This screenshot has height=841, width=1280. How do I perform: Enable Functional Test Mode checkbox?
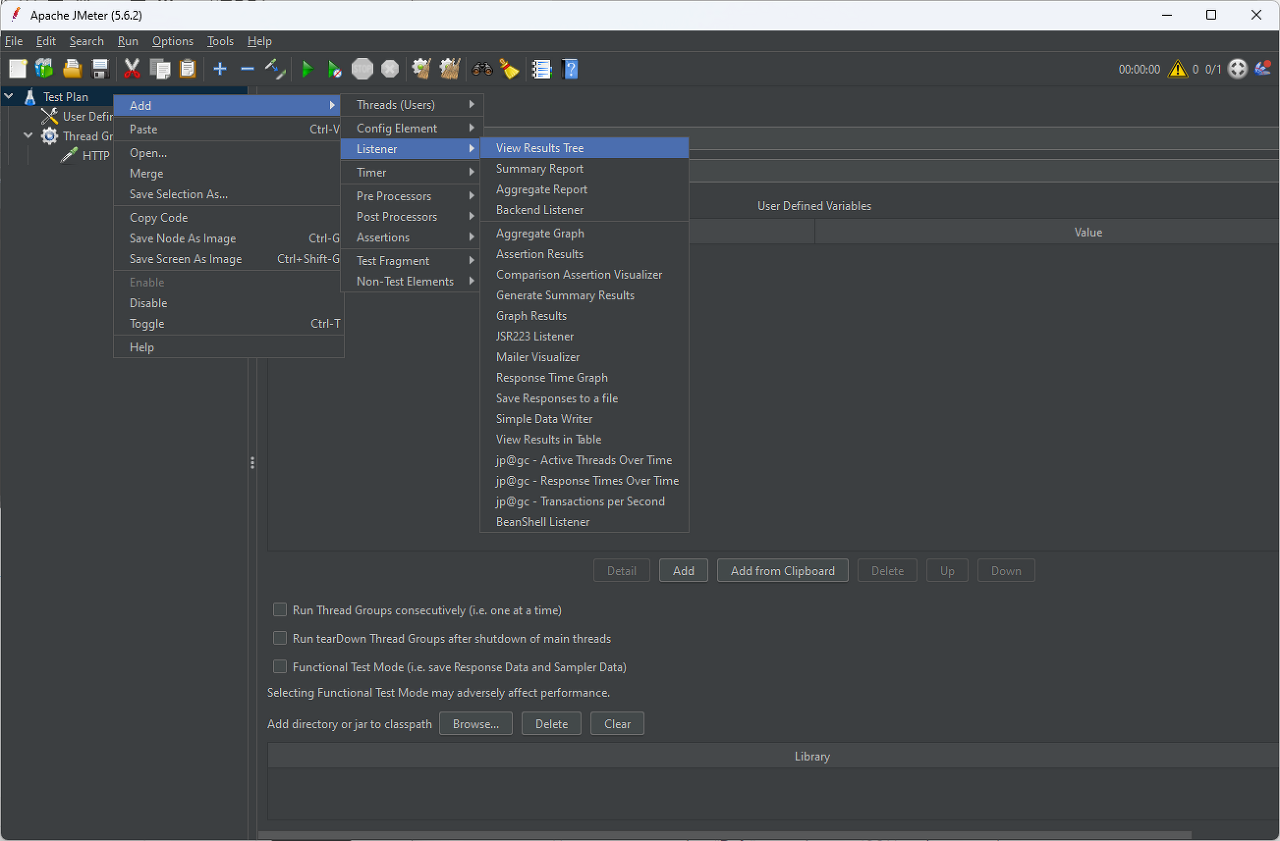point(280,667)
